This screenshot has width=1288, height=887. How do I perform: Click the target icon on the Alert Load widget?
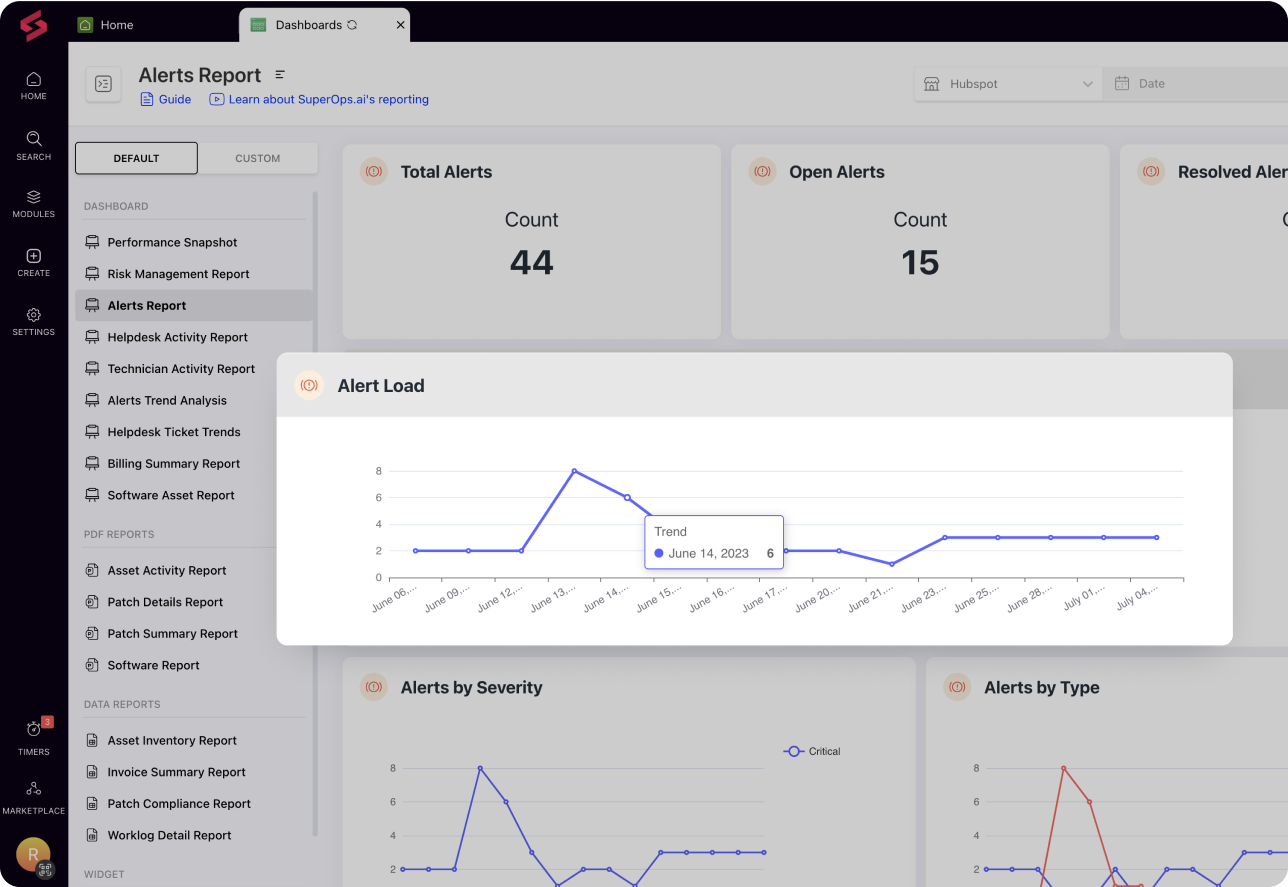310,385
